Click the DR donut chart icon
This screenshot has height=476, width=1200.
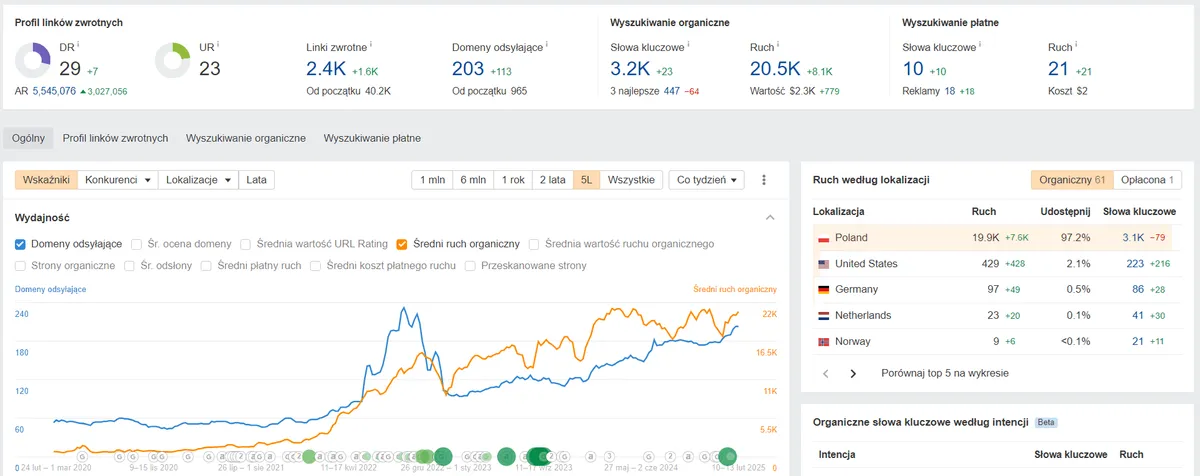(x=33, y=60)
